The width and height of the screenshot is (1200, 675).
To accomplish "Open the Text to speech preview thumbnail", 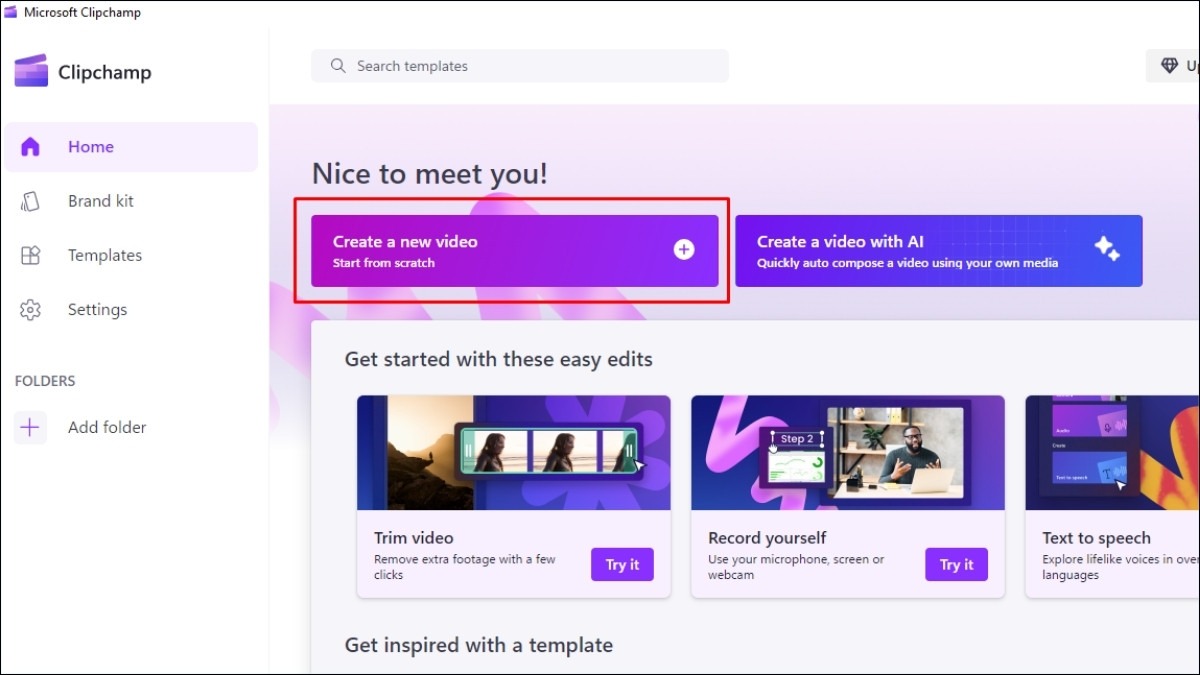I will [1112, 452].
